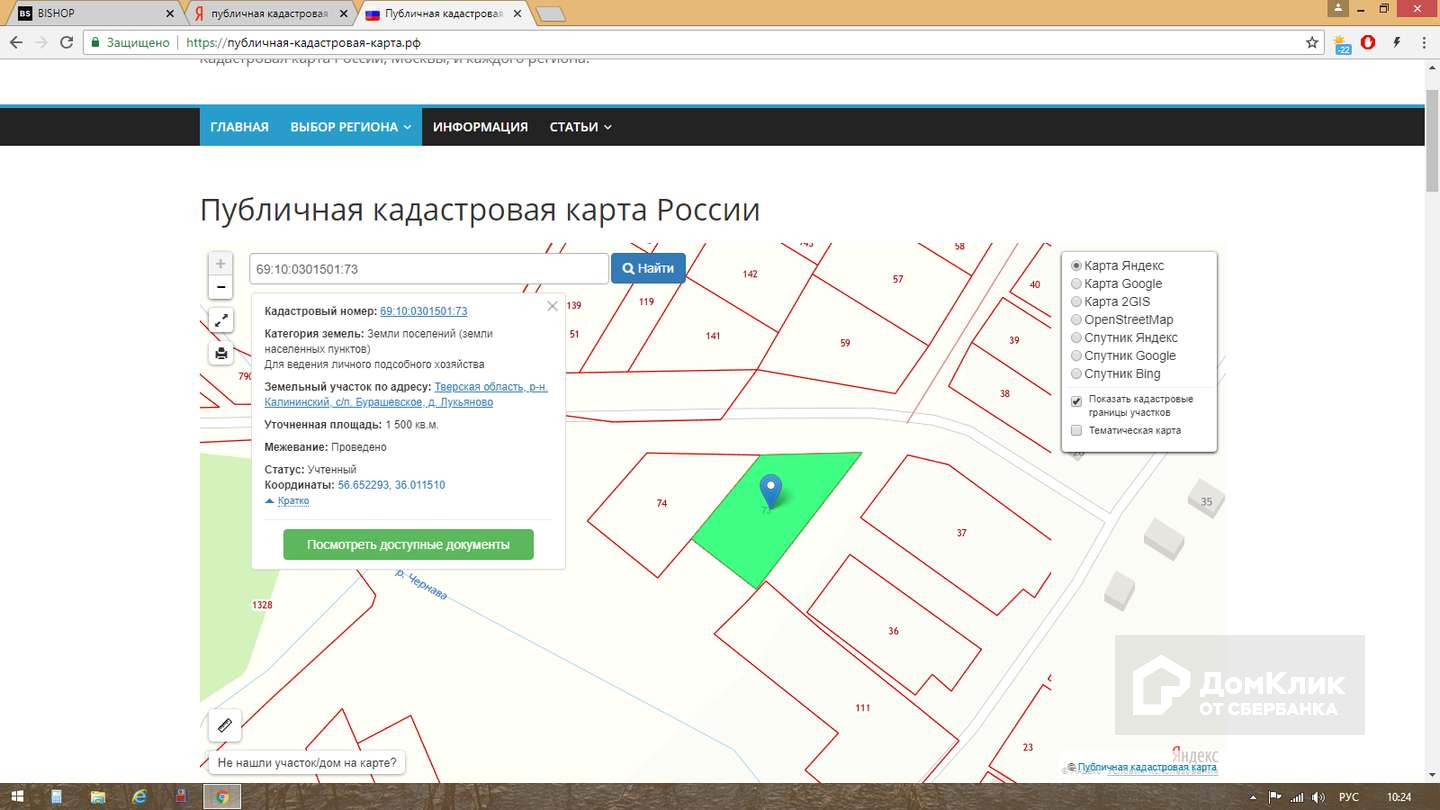The image size is (1440, 810).
Task: Zoom out the cadastral map
Action: tap(221, 288)
